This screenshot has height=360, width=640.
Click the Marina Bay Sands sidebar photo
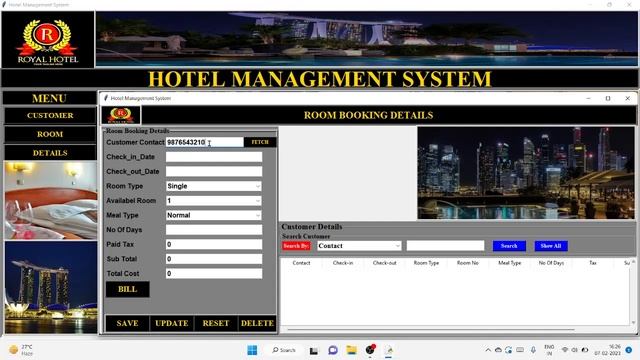(51, 287)
